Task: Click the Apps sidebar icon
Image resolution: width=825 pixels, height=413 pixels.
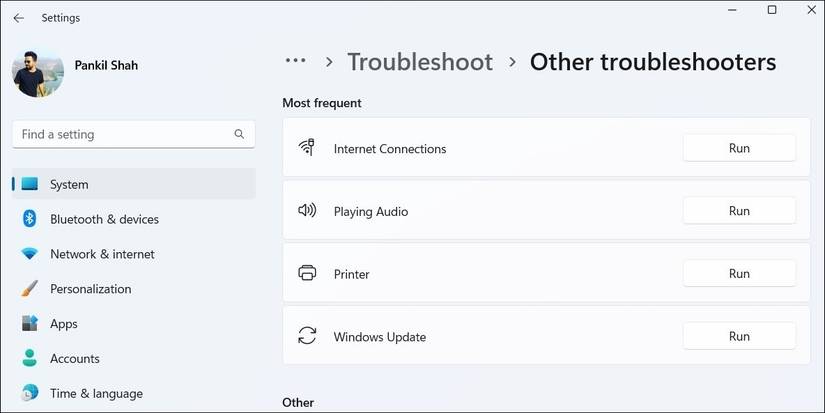Action: (x=30, y=324)
